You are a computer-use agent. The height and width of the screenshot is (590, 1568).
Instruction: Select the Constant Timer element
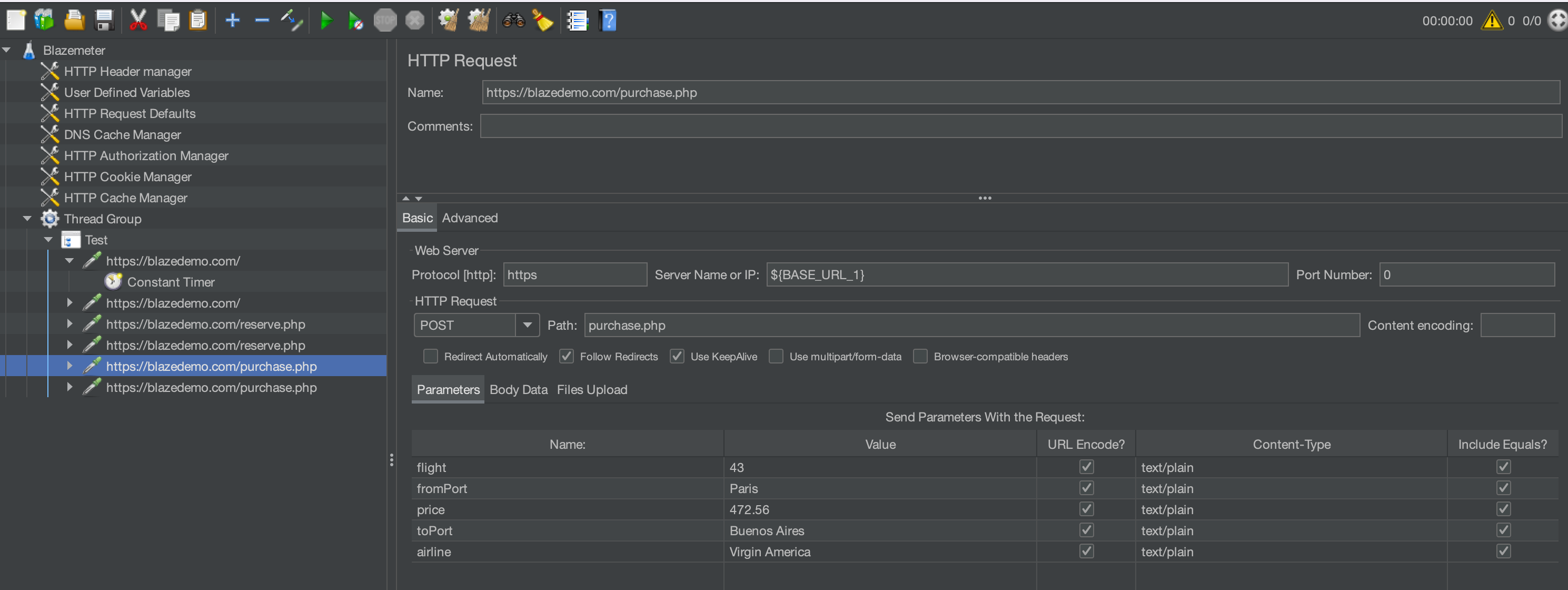click(171, 282)
